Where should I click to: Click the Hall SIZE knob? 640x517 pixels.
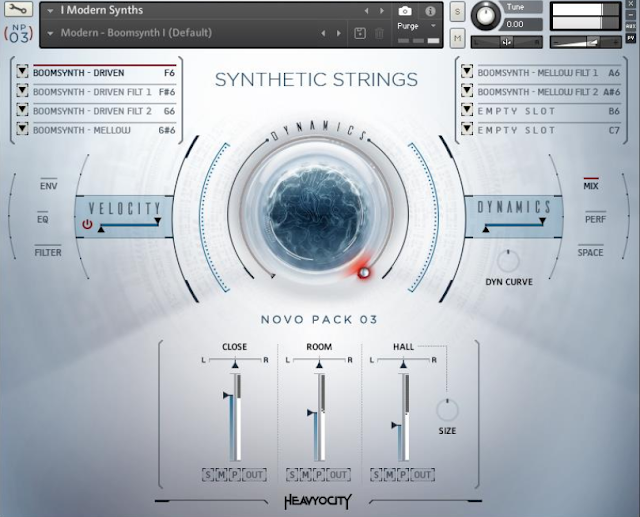(447, 410)
